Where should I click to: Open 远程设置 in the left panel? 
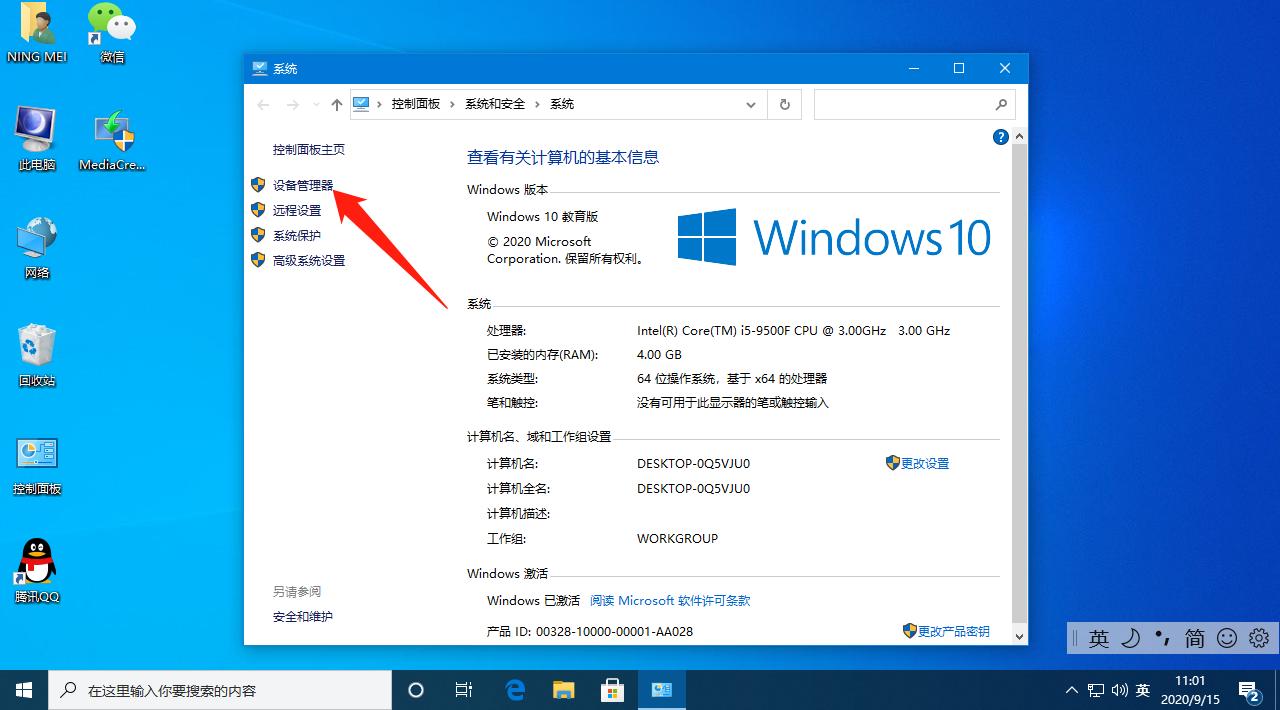[x=298, y=210]
